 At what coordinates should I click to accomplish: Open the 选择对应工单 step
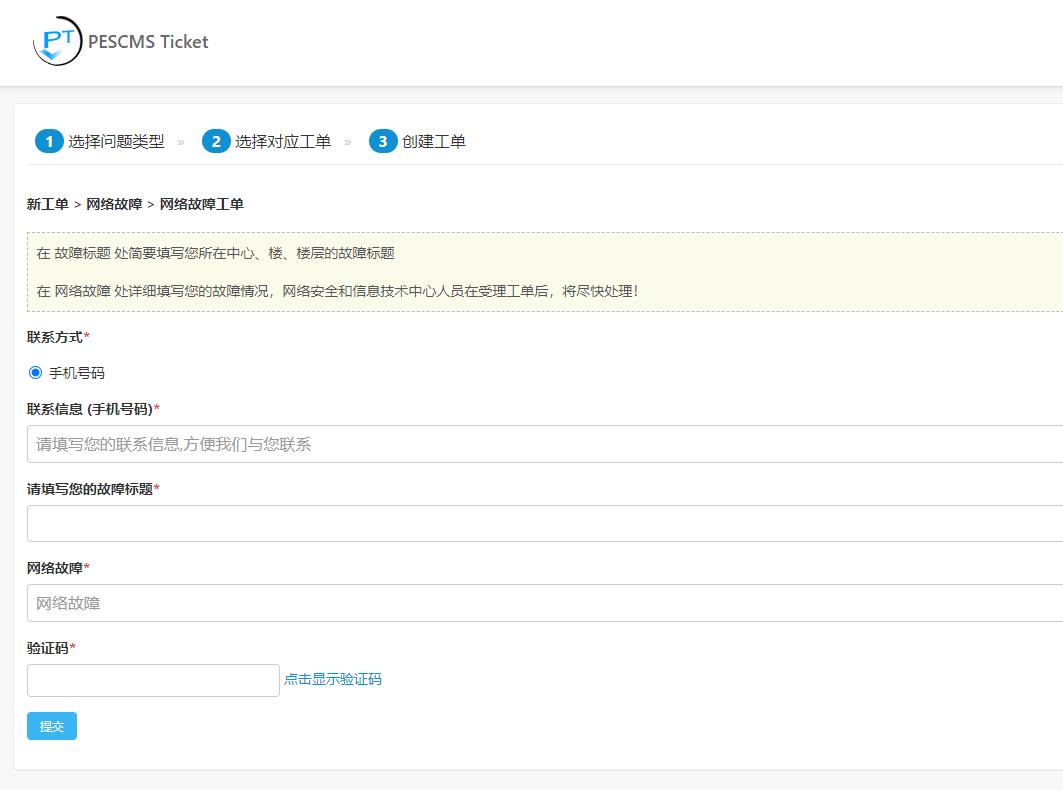pos(283,142)
